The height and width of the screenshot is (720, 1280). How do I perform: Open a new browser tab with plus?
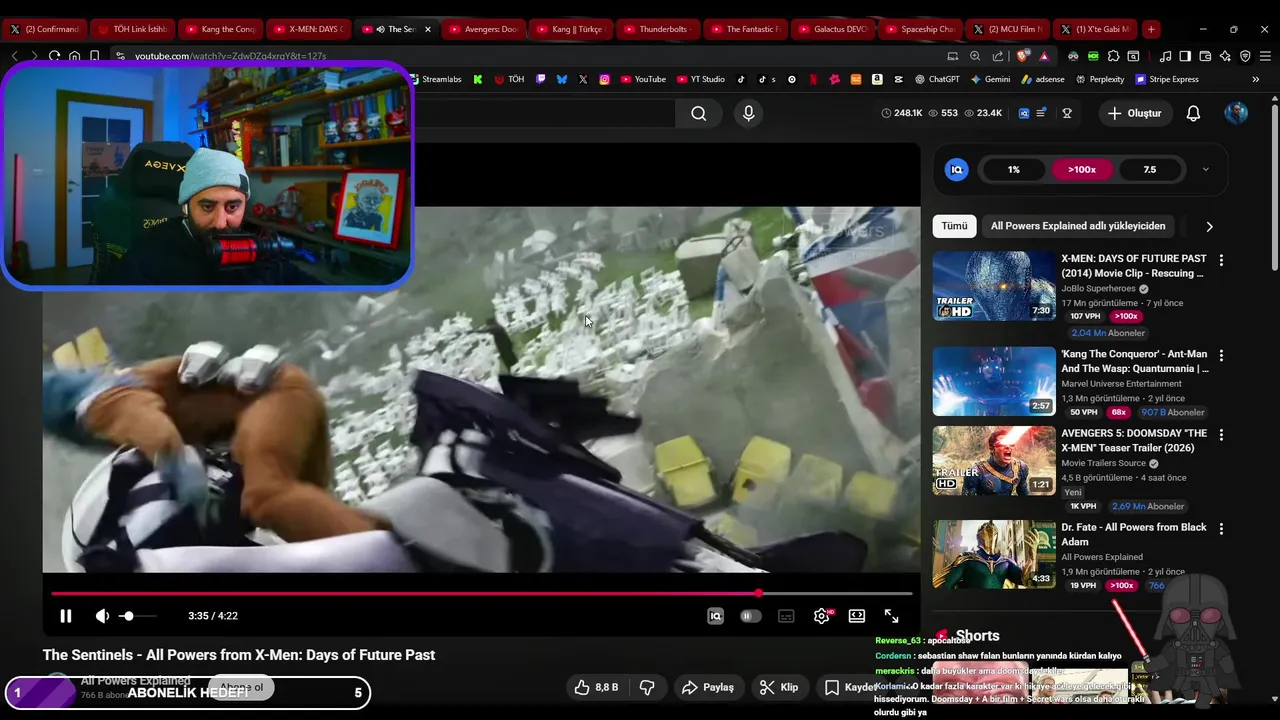pos(1151,29)
